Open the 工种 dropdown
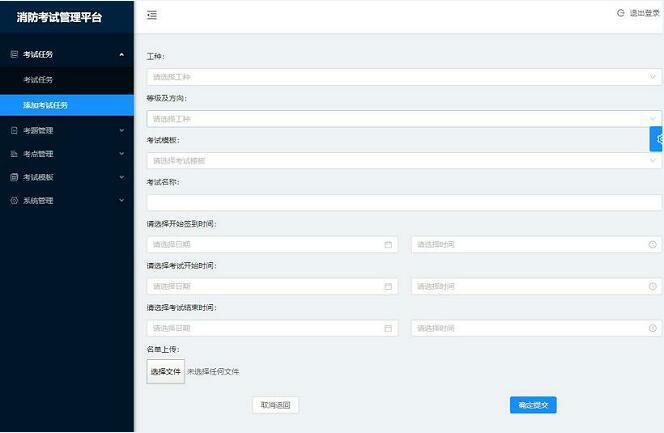This screenshot has width=664, height=433. (402, 76)
